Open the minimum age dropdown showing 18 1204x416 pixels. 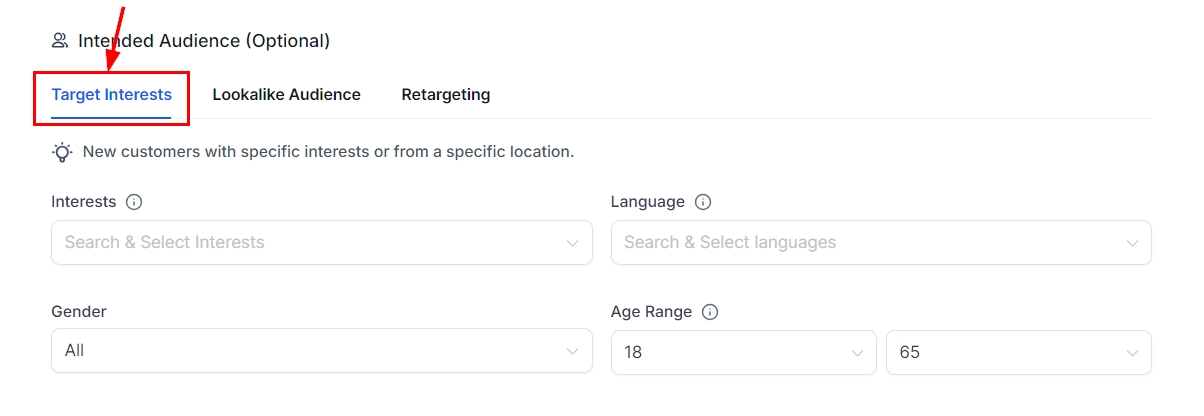point(730,352)
